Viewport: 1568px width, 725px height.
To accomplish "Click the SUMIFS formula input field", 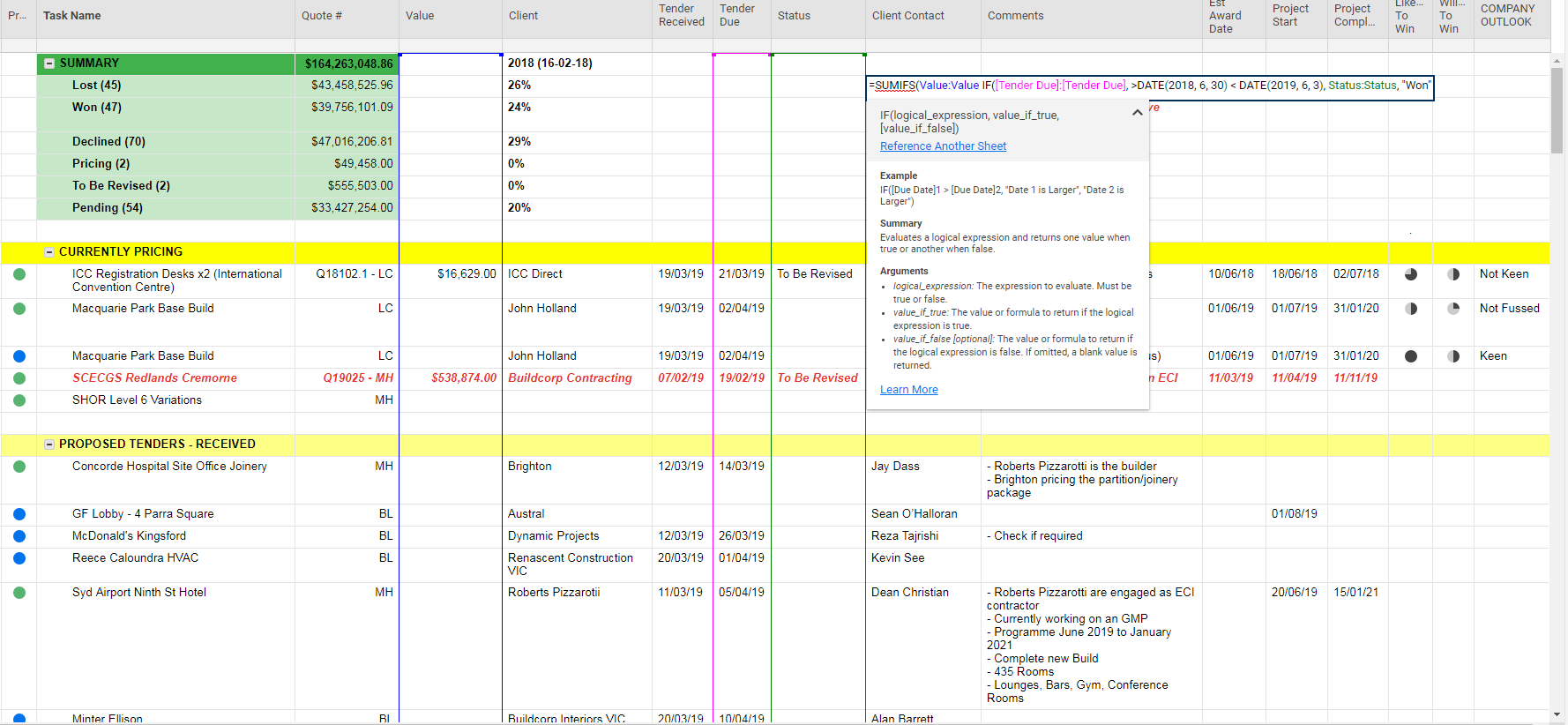I will tap(1150, 86).
